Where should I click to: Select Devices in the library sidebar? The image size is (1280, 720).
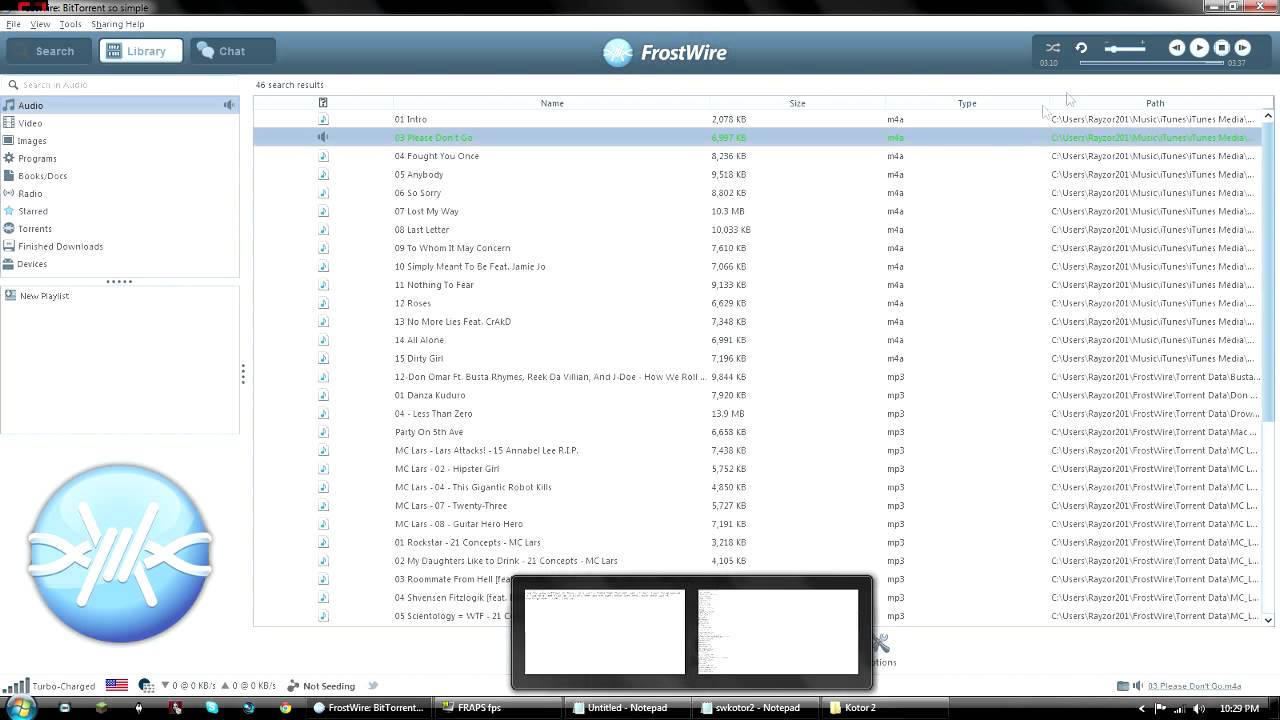coord(119,264)
